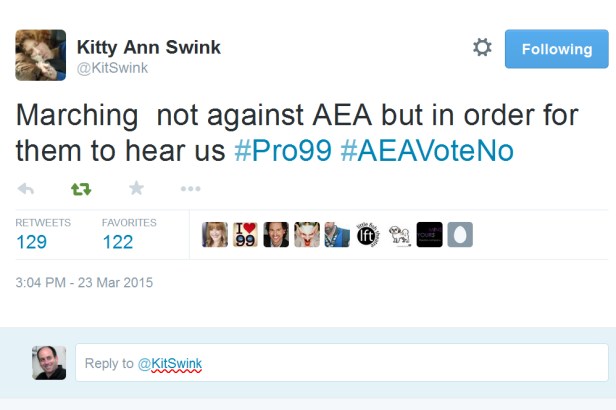616x410 pixels.
Task: Click your avatar beside the reply box
Action: pyautogui.click(x=49, y=363)
